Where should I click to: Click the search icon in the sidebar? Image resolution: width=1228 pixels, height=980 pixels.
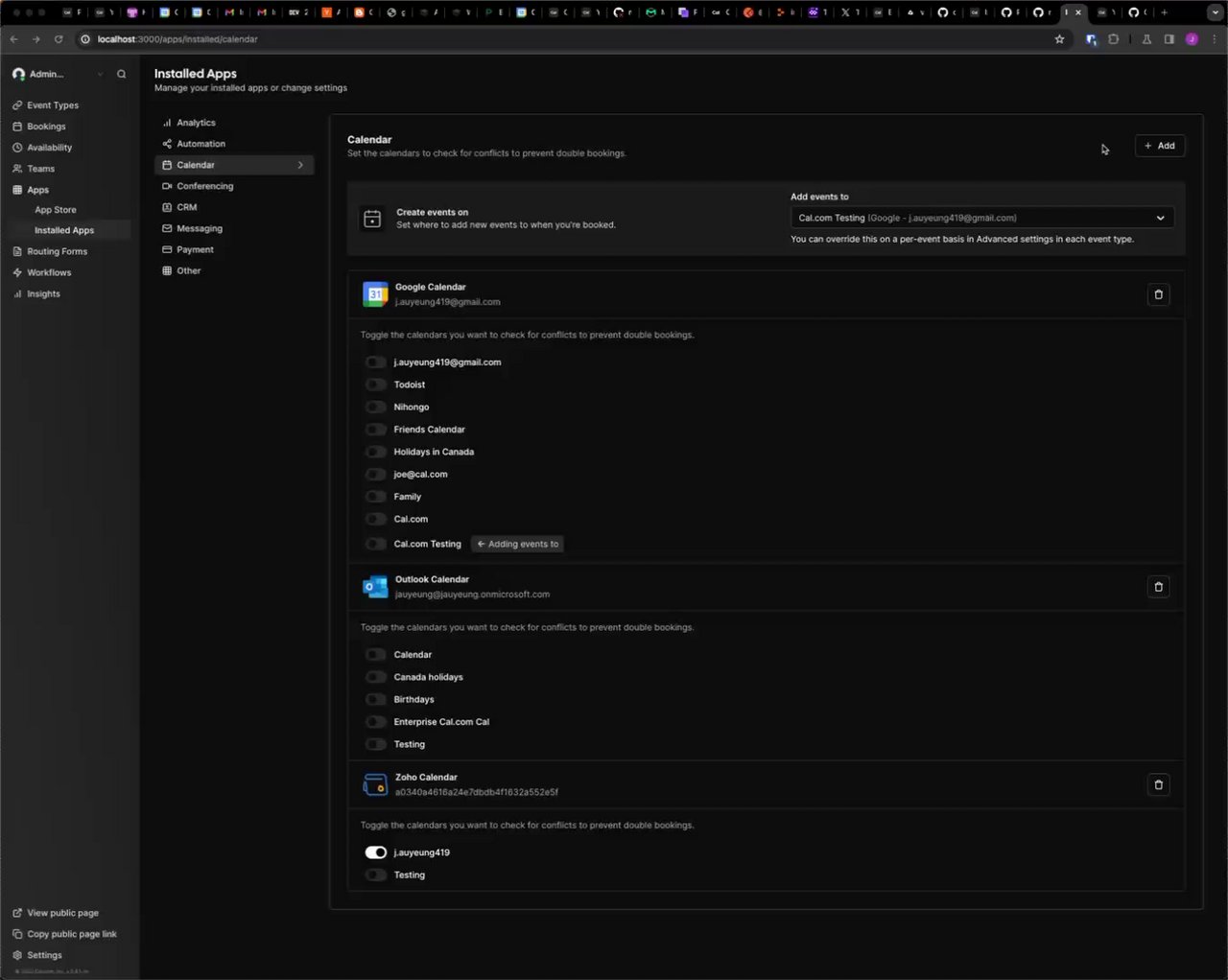coord(122,74)
